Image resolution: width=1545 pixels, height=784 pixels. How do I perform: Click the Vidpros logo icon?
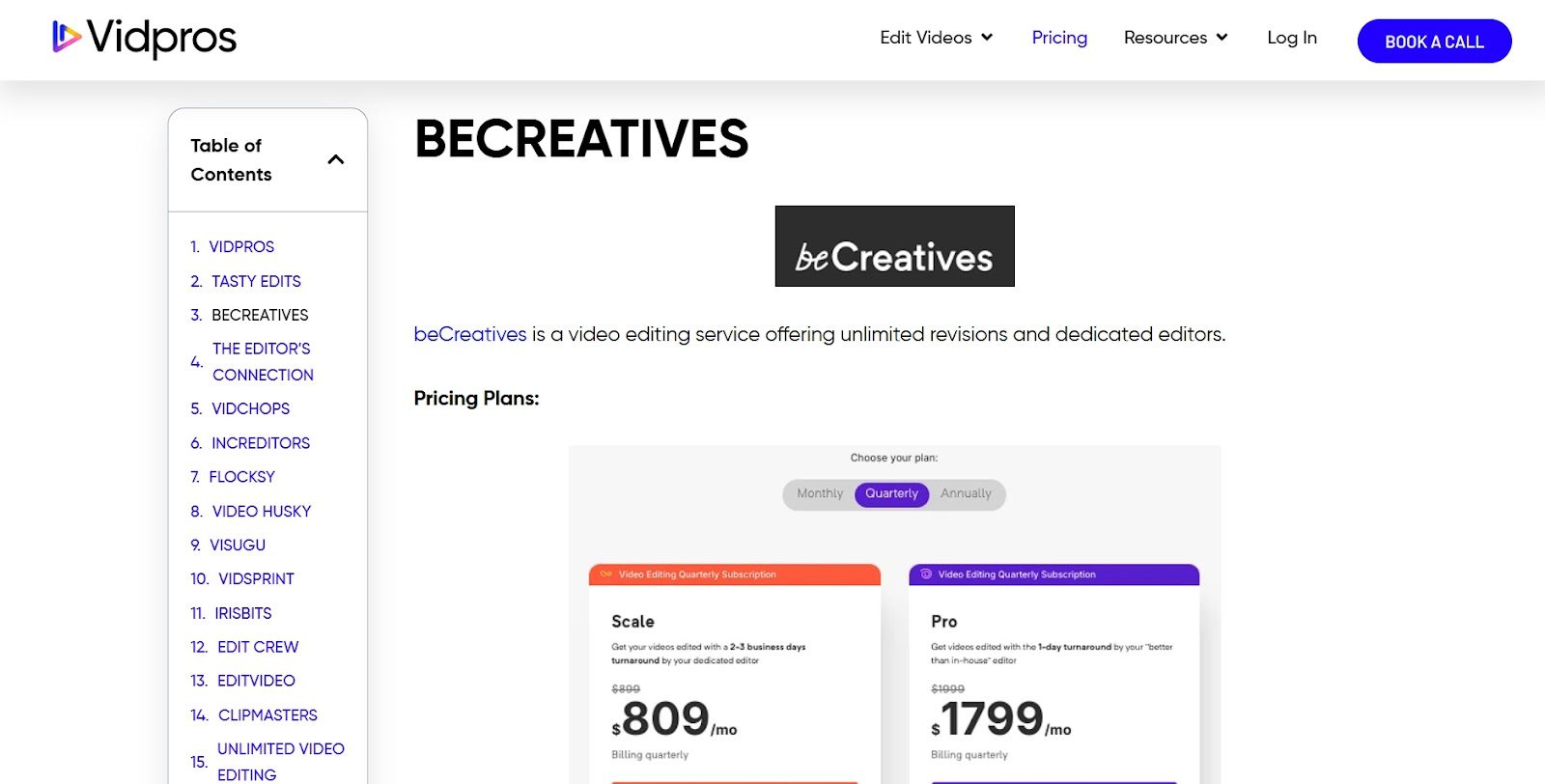point(66,37)
